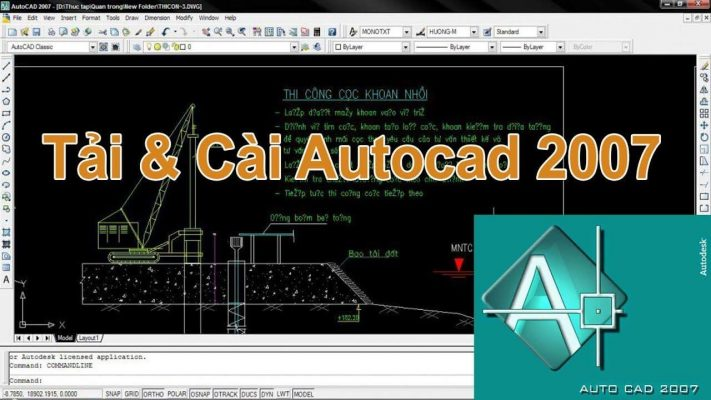711x400 pixels.
Task: Switch to the Layout1 tab
Action: click(x=89, y=338)
